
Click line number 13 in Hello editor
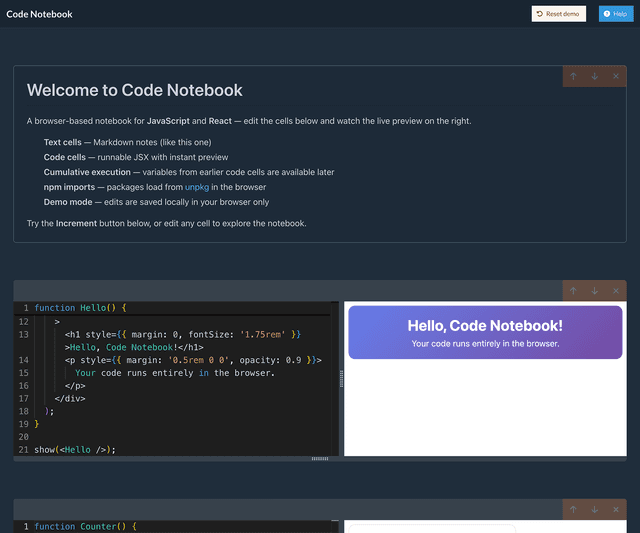click(24, 335)
